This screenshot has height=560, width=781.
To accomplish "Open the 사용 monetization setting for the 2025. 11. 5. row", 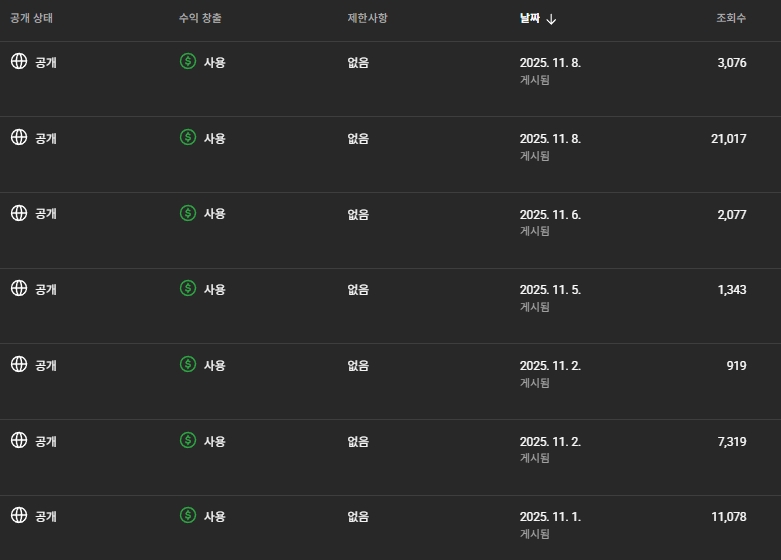I will point(215,290).
